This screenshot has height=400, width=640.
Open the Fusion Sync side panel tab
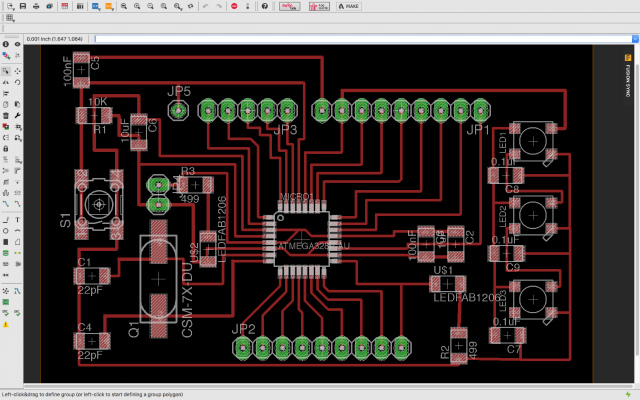(x=628, y=75)
